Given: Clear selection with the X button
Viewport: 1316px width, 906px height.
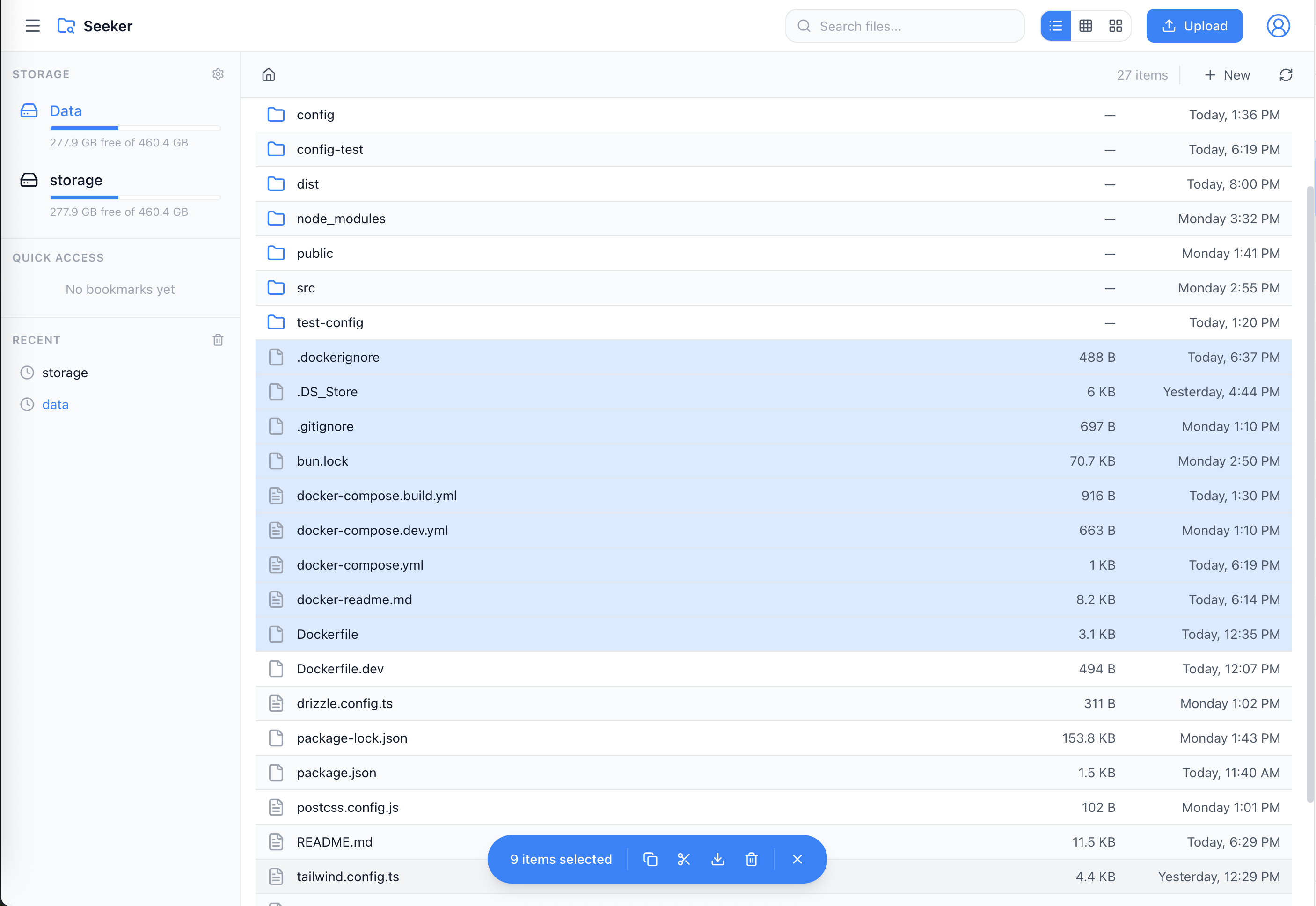Looking at the screenshot, I should 797,859.
